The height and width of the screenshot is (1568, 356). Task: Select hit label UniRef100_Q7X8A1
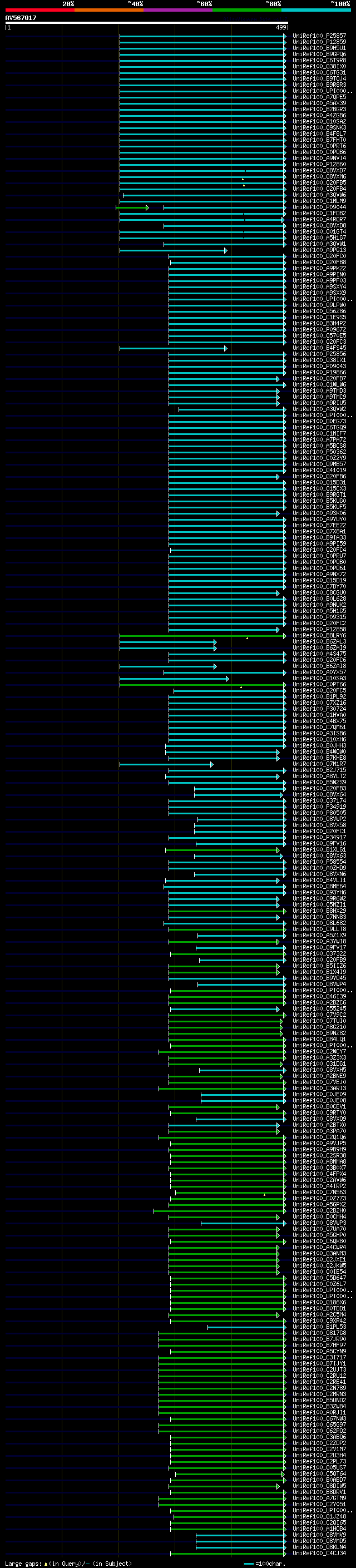click(x=319, y=531)
